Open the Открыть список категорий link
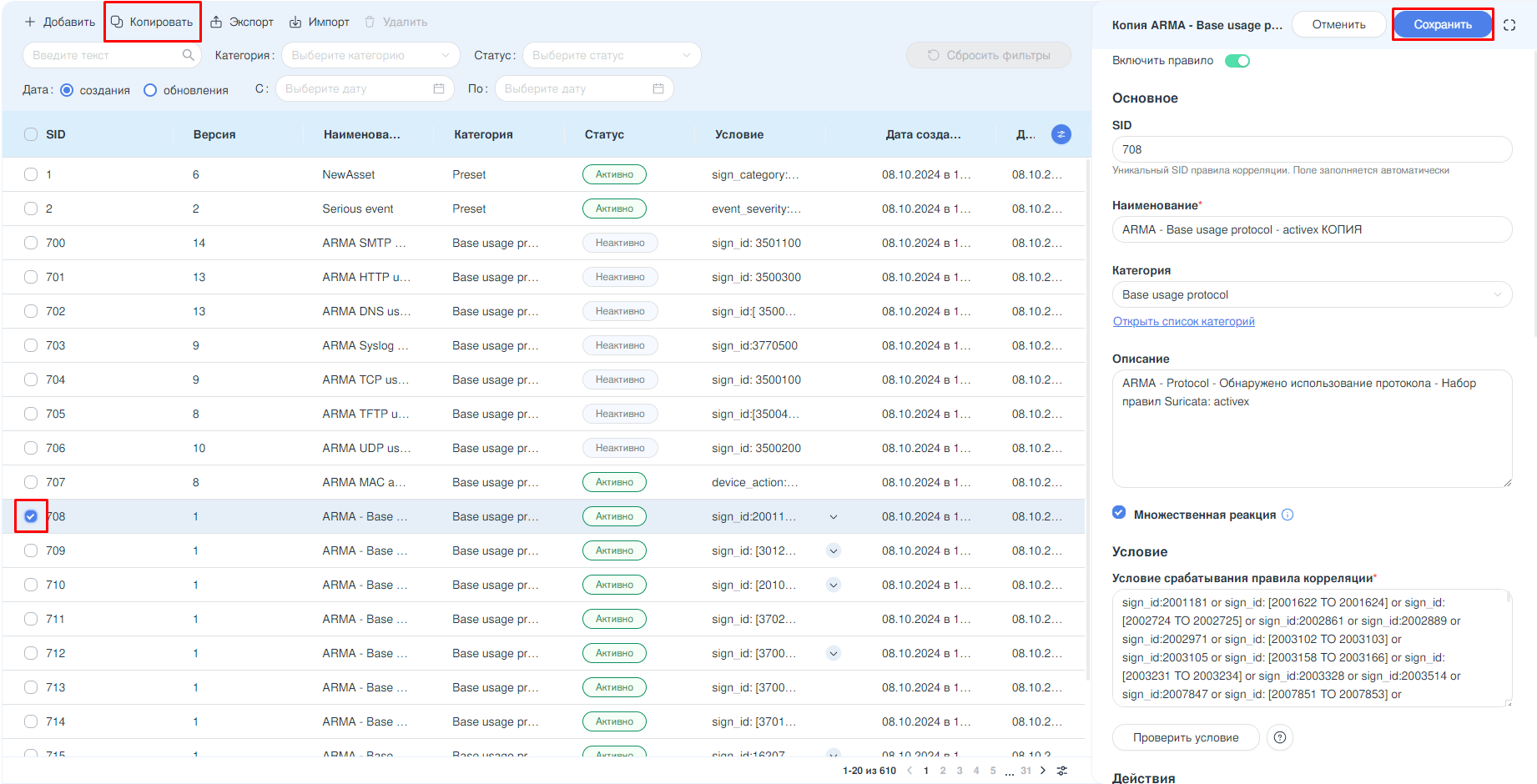The height and width of the screenshot is (784, 1537). point(1183,321)
